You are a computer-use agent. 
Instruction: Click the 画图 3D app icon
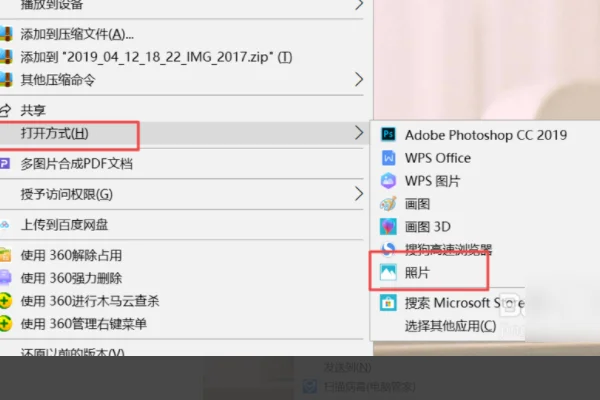point(388,227)
